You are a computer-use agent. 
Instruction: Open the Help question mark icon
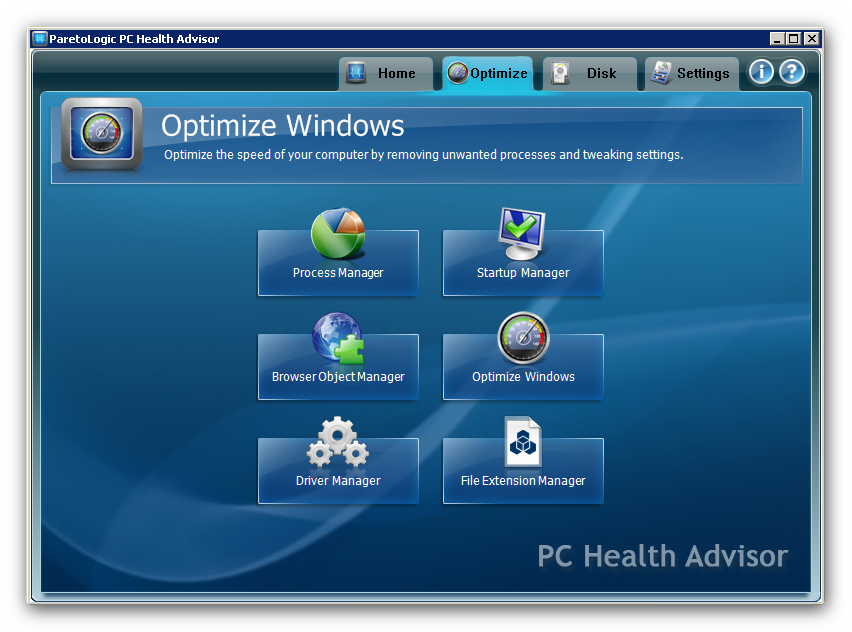pos(792,72)
